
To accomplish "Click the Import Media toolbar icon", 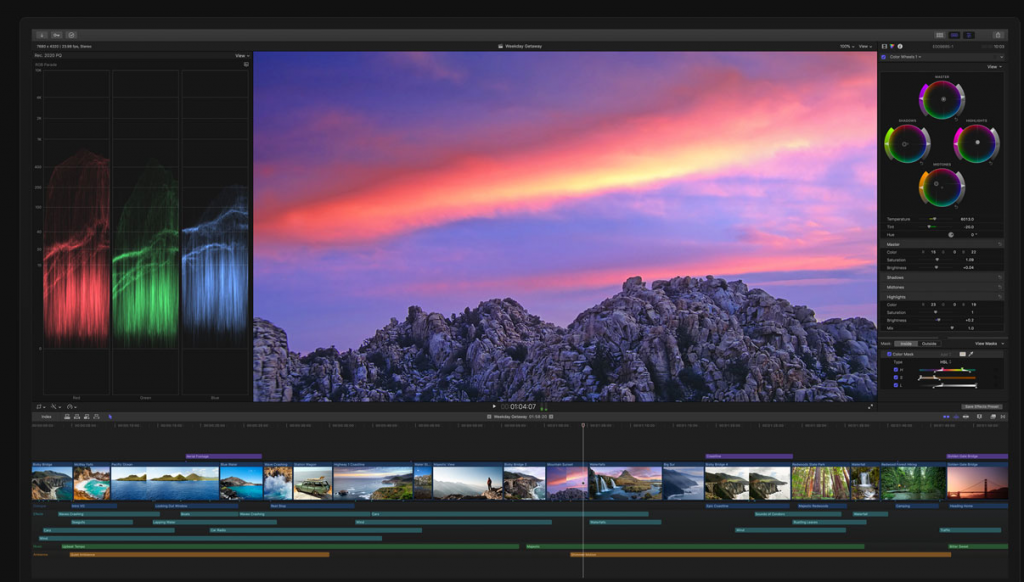I will pyautogui.click(x=41, y=34).
